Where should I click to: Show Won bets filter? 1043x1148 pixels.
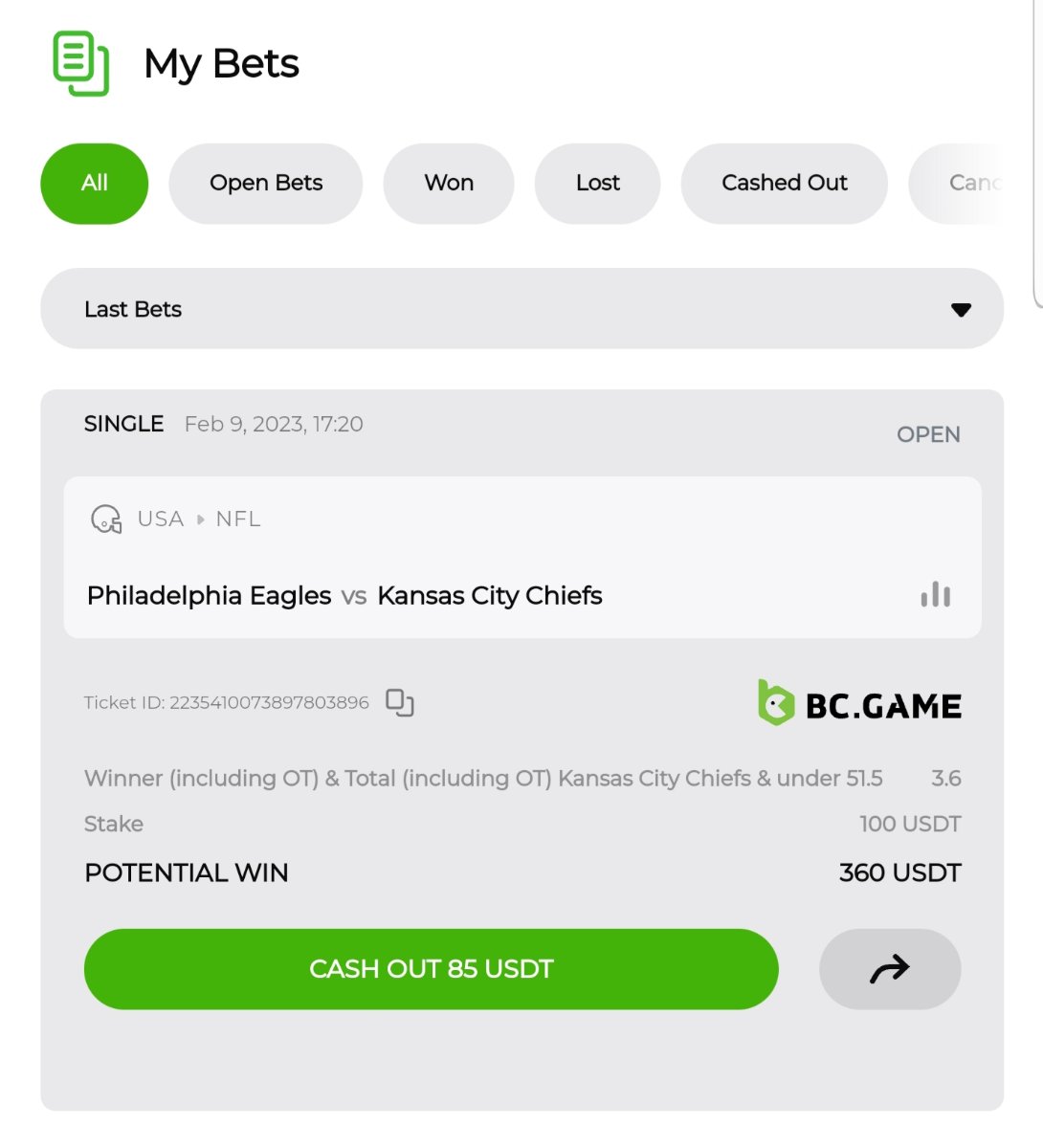click(x=448, y=183)
